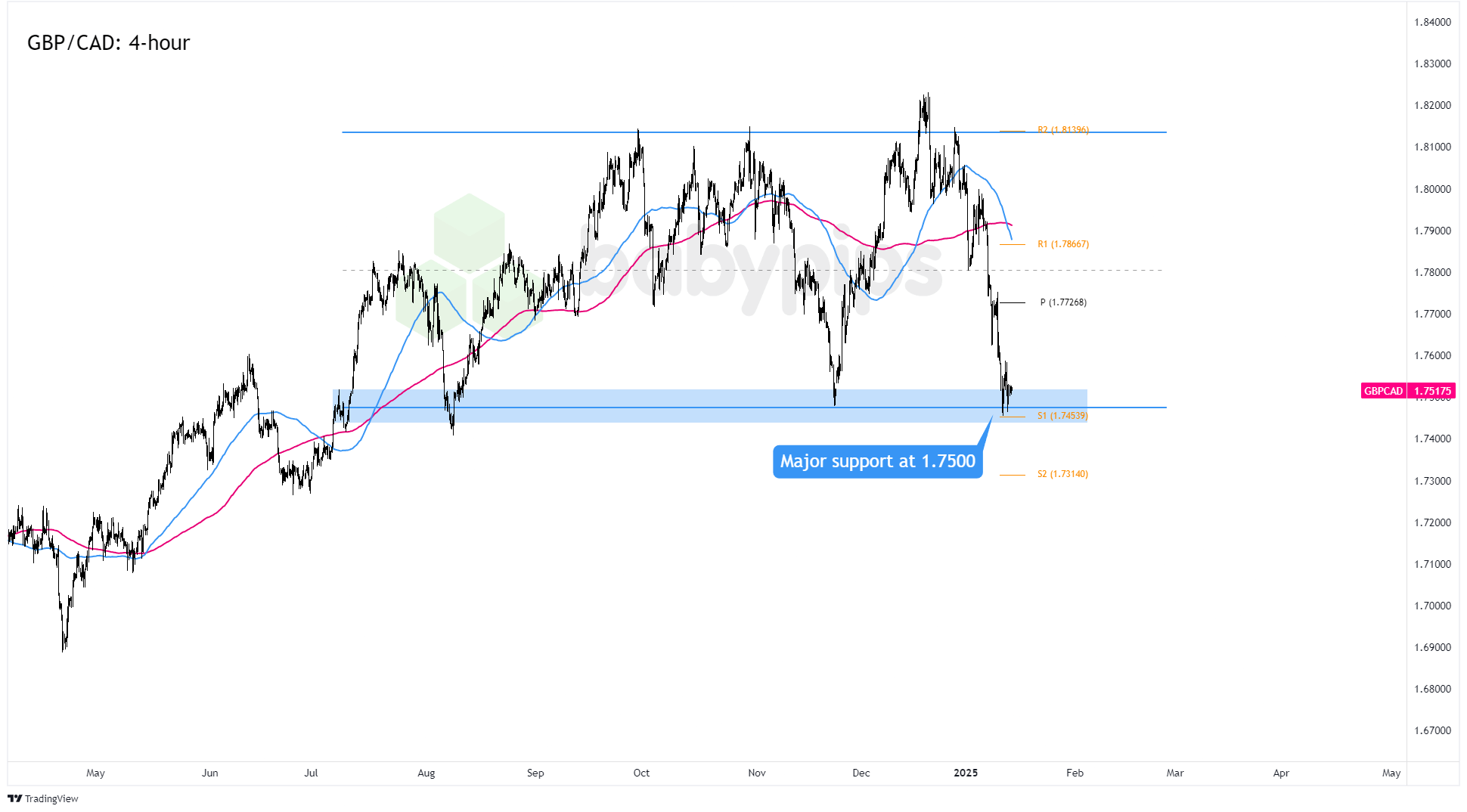
Task: Click the Dec label on time axis
Action: [861, 773]
